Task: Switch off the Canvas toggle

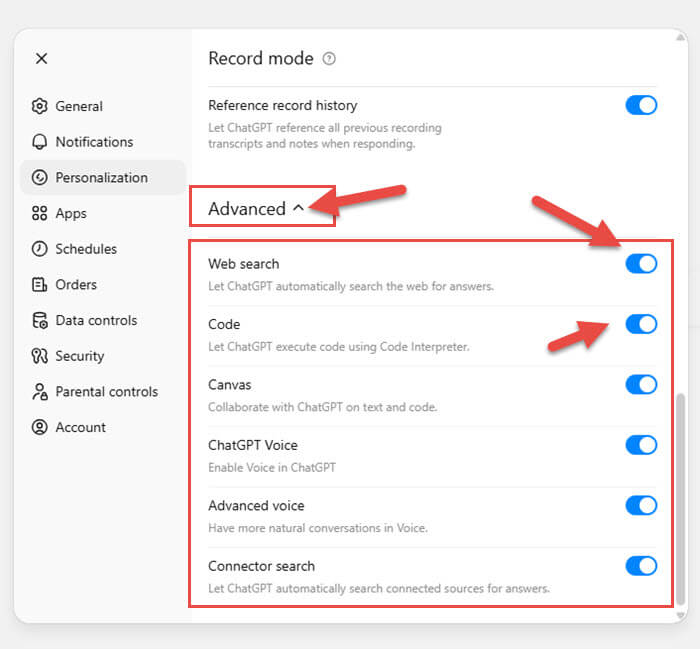Action: pos(641,385)
